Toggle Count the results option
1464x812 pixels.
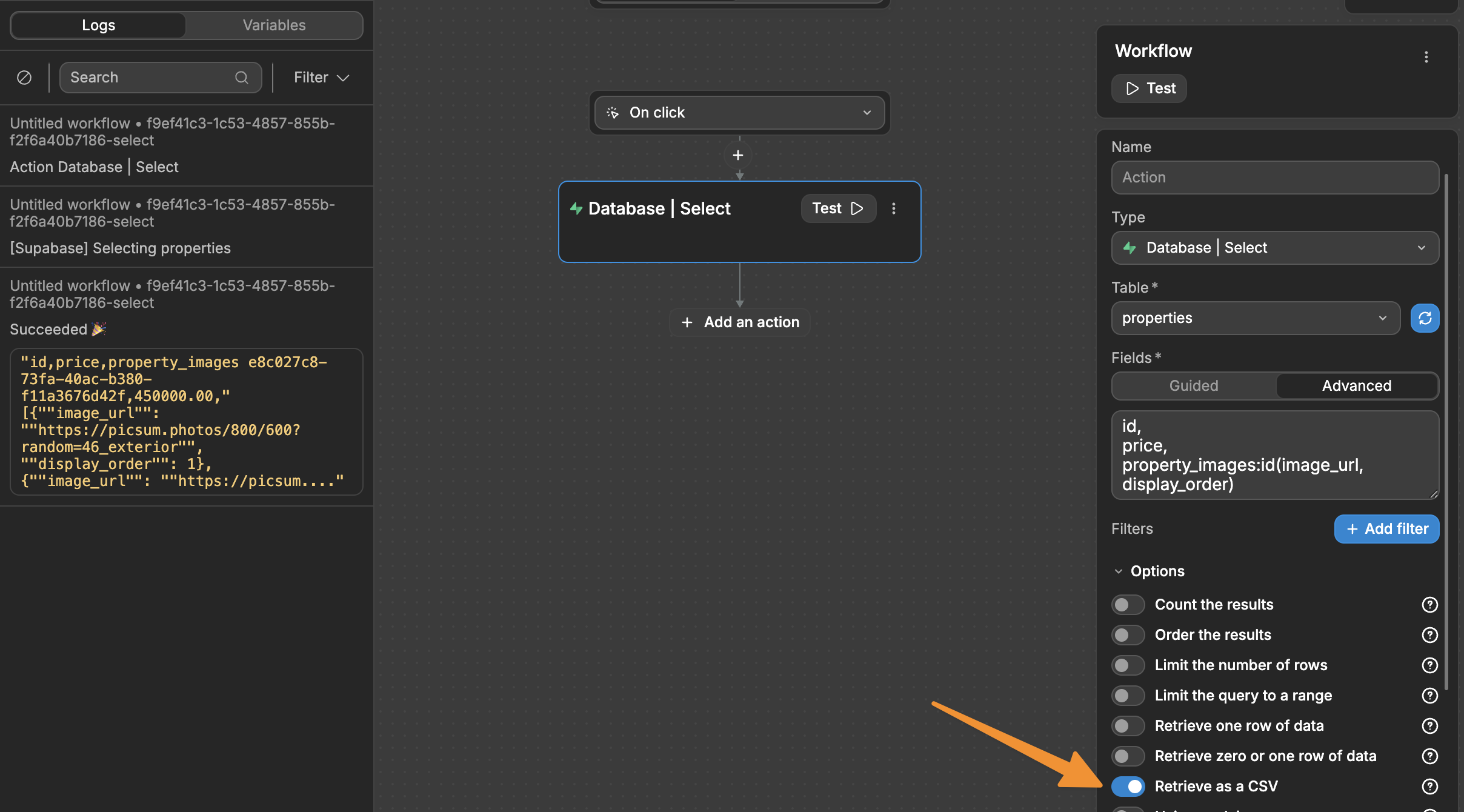pos(1128,605)
